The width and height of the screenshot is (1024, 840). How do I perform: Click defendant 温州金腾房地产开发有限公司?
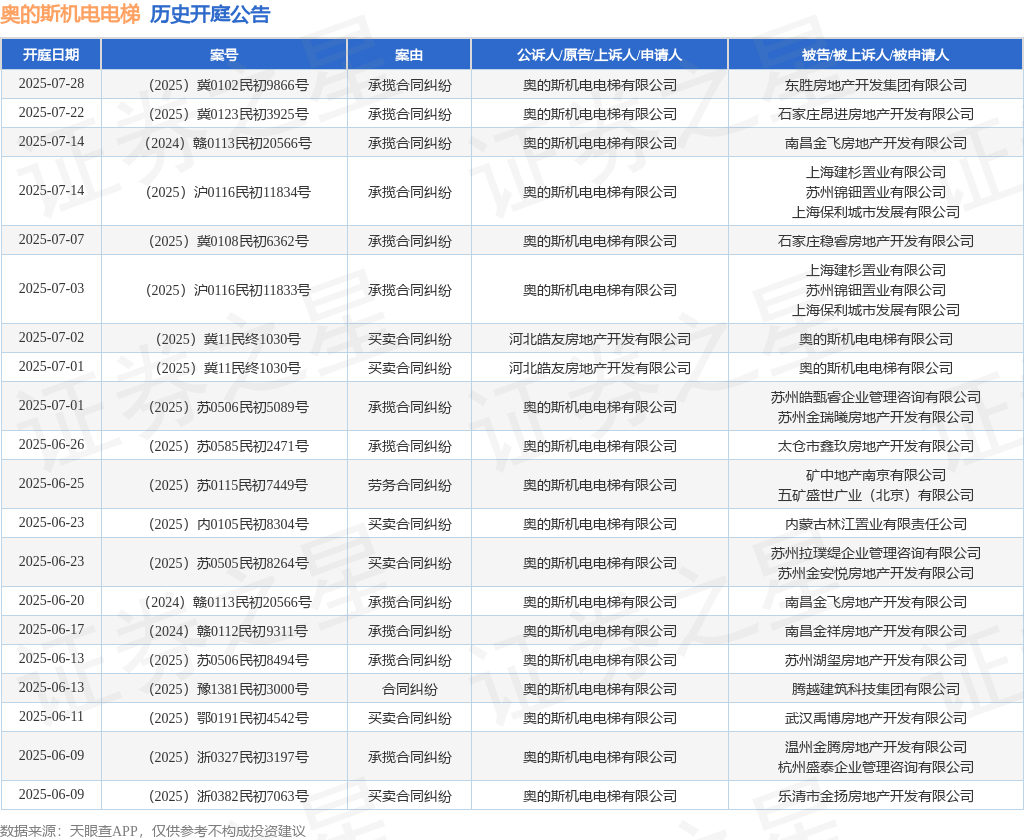(x=875, y=747)
